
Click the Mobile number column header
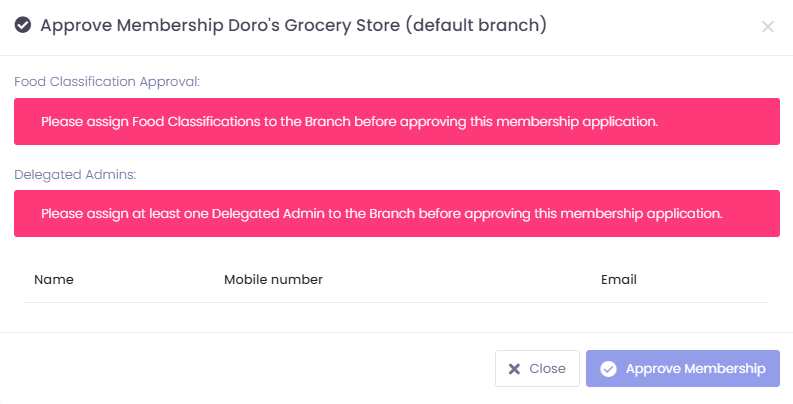273,280
